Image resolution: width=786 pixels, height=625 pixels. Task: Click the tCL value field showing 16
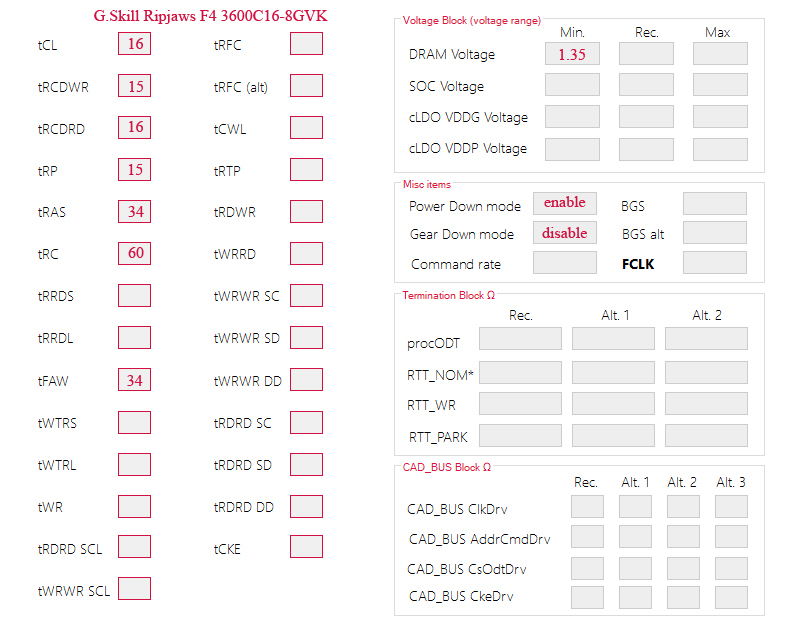pos(134,44)
